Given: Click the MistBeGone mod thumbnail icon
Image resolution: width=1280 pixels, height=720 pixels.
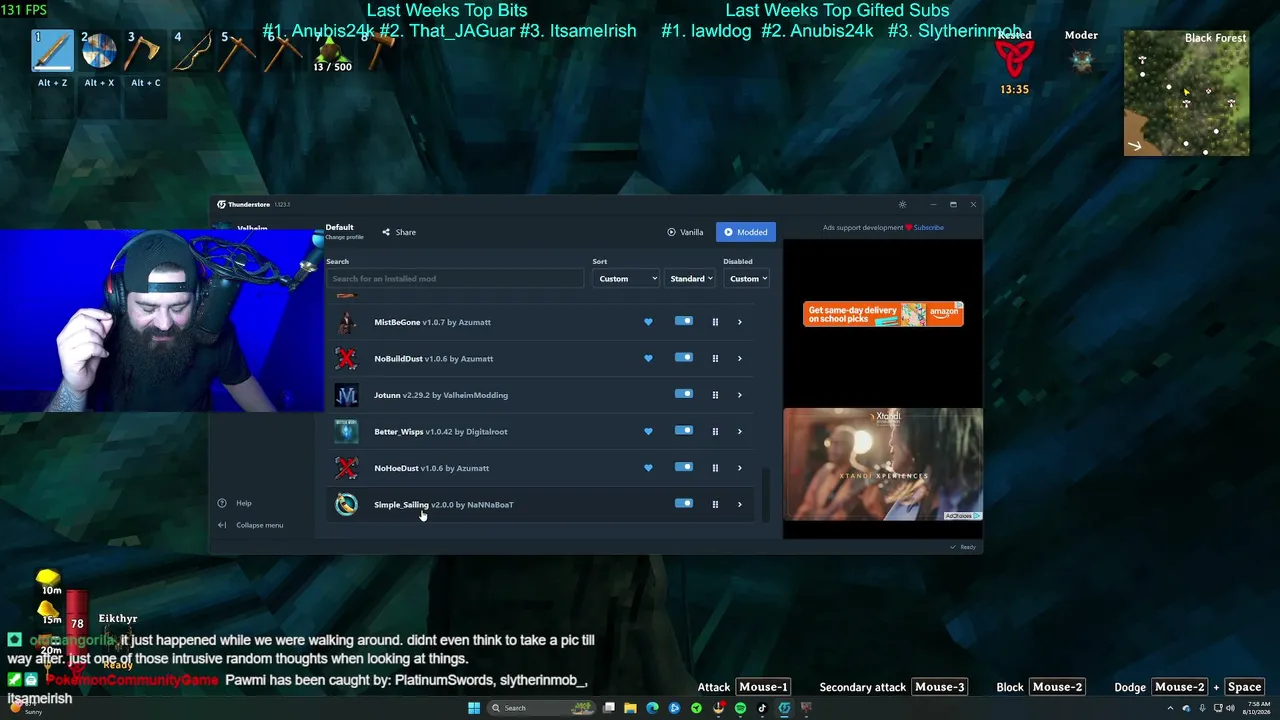Looking at the screenshot, I should (346, 322).
